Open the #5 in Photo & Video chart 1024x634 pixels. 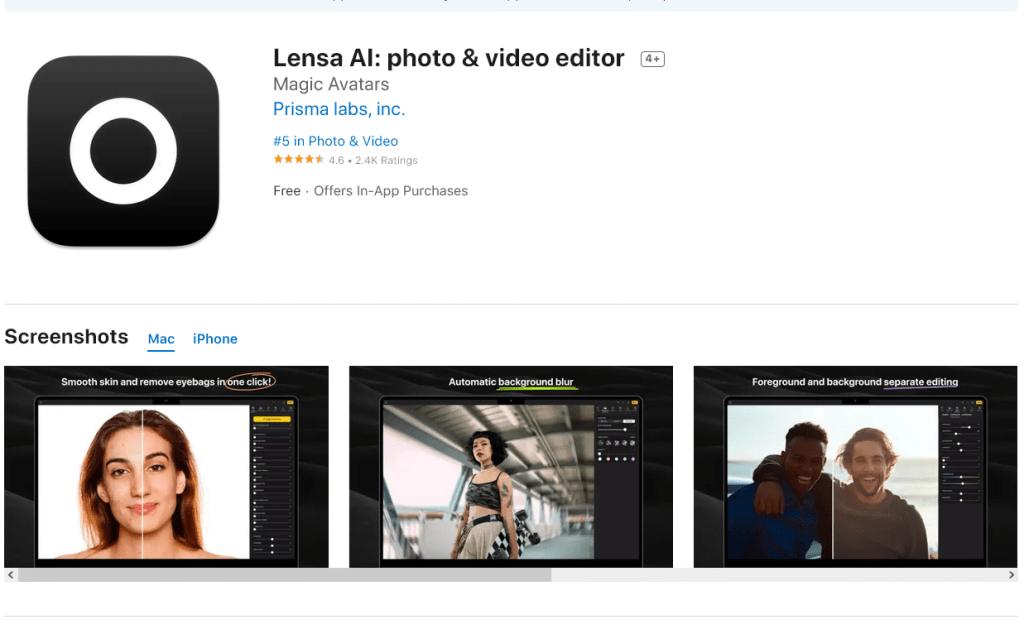(335, 141)
